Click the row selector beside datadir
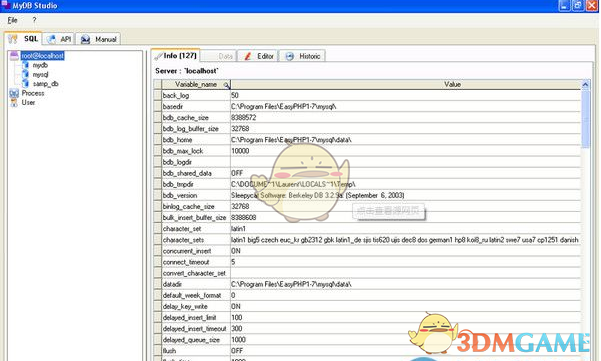Screen dimensions: 601x361 click(x=158, y=284)
